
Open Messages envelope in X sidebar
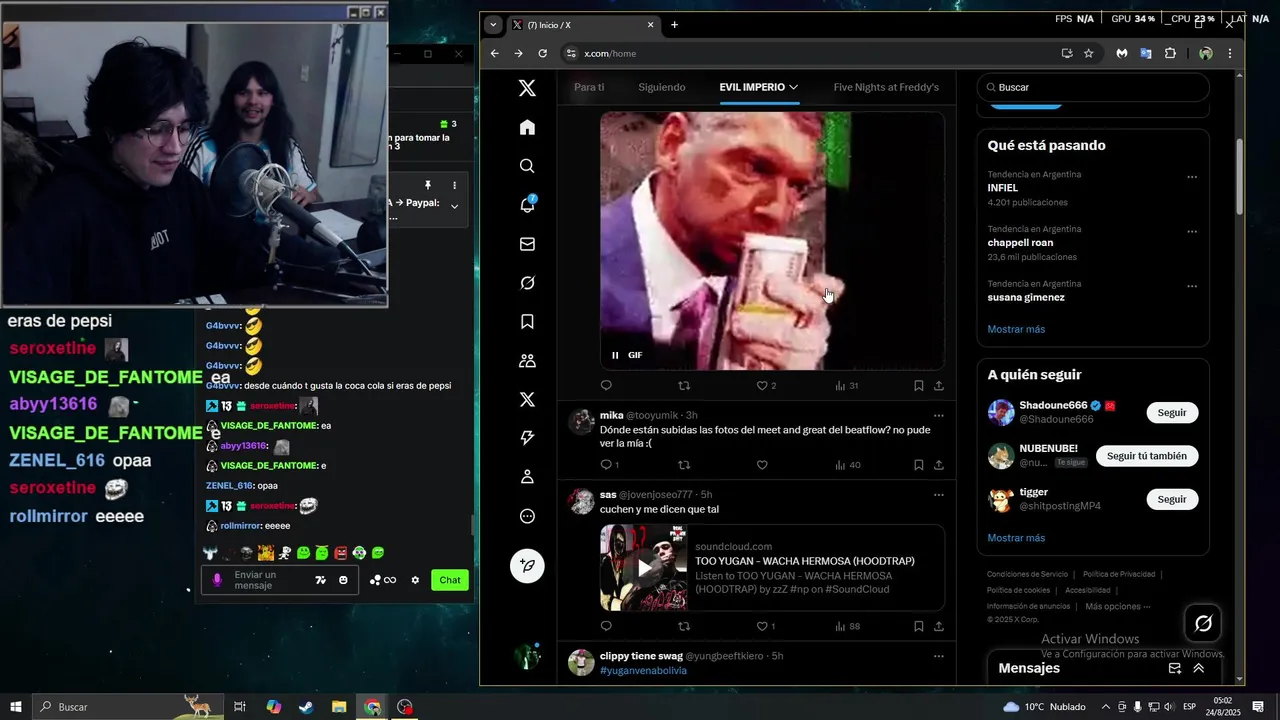point(527,244)
